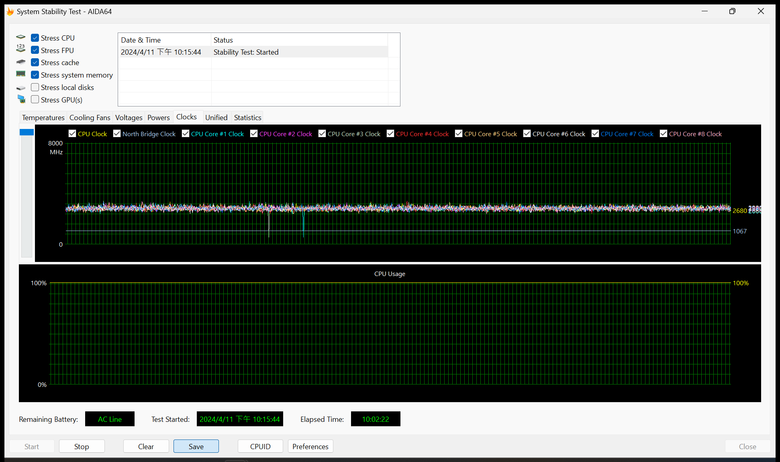This screenshot has height=462, width=780.
Task: Click the Clear button
Action: point(146,447)
